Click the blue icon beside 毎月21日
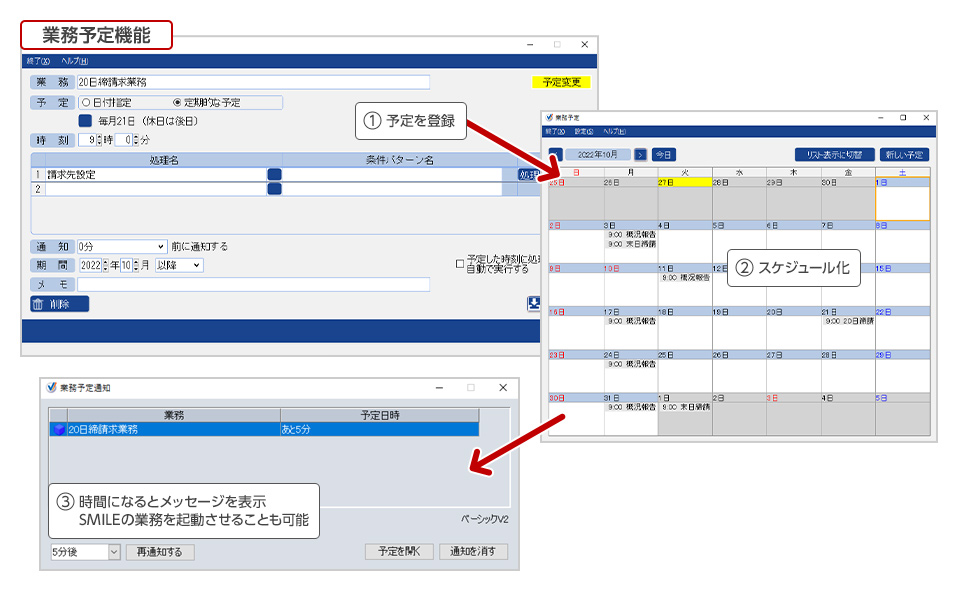Image resolution: width=958 pixels, height=590 pixels. 84,121
